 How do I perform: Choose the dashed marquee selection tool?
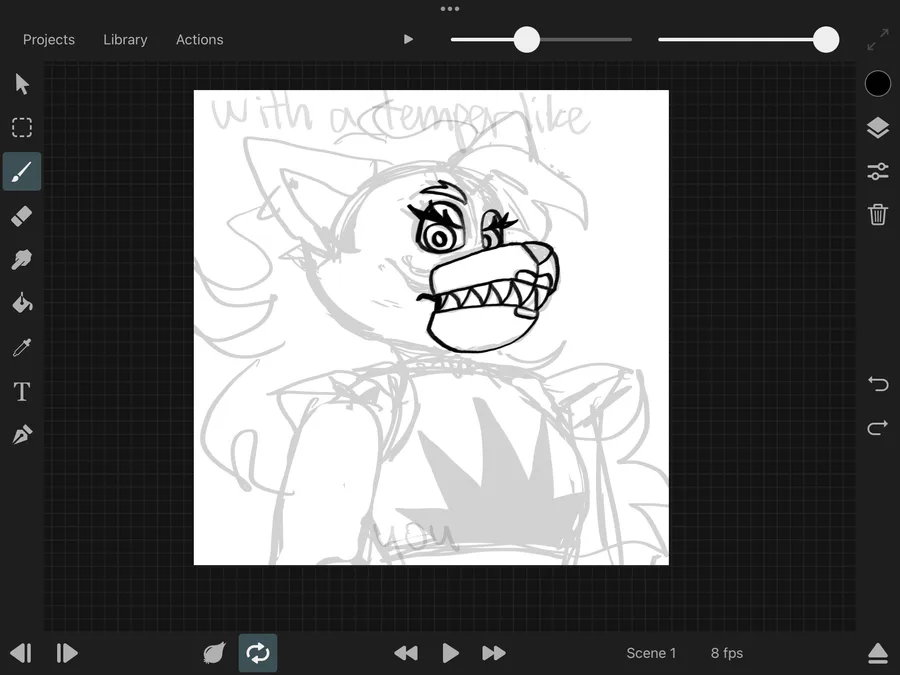(22, 127)
